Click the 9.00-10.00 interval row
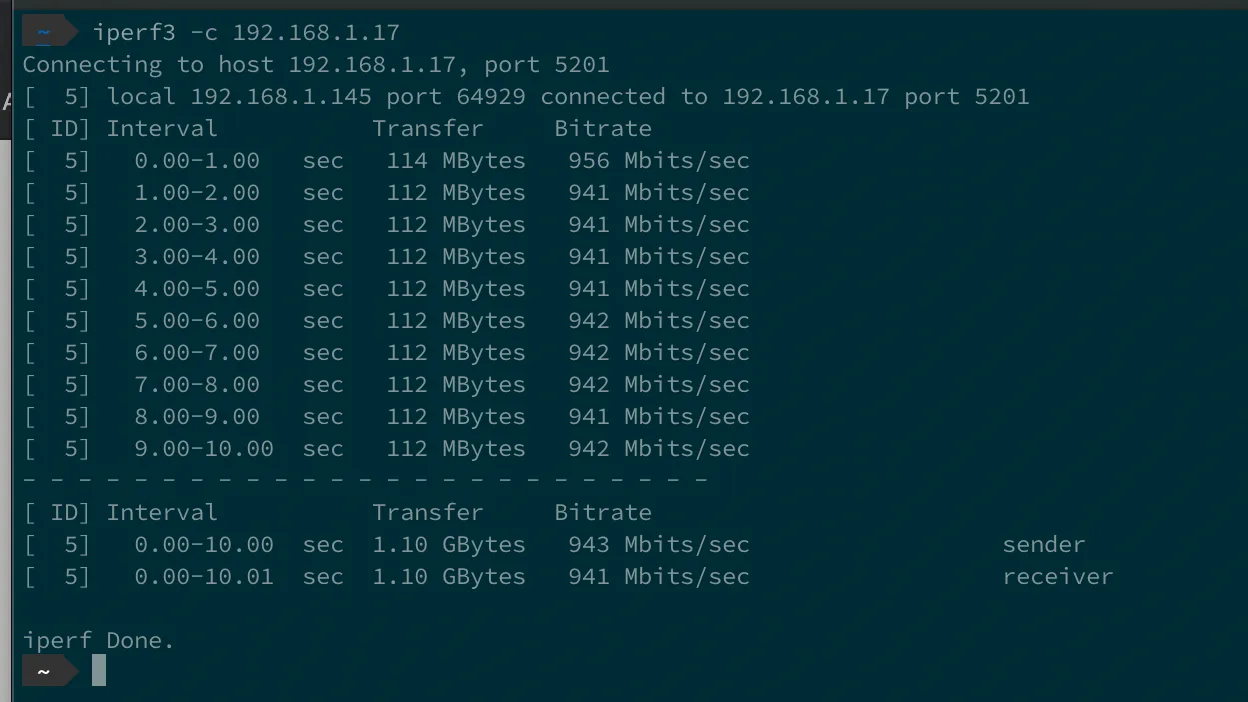The height and width of the screenshot is (702, 1248). point(204,449)
